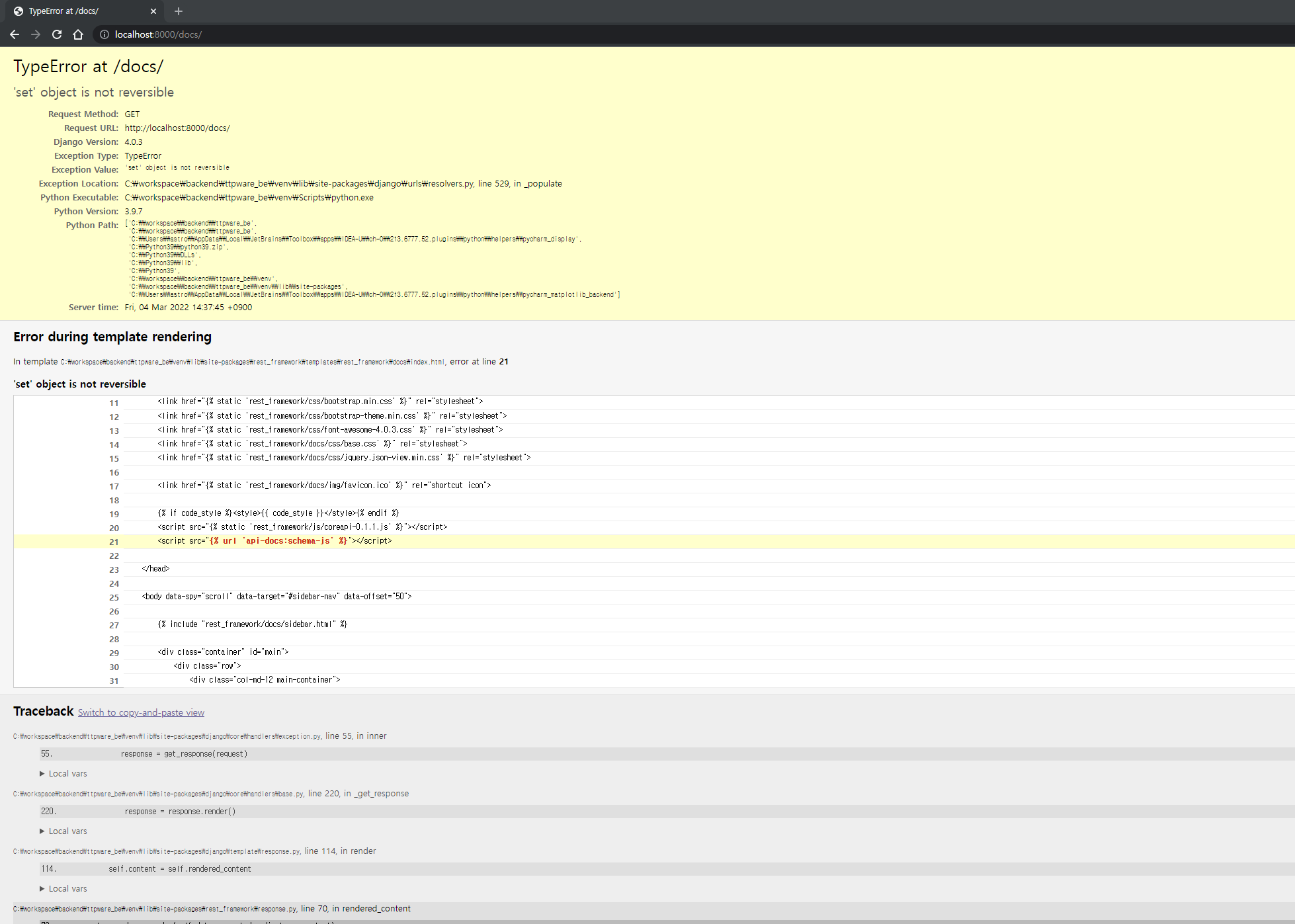Click traceback line 220 response.render() code
This screenshot has width=1295, height=924.
point(180,812)
